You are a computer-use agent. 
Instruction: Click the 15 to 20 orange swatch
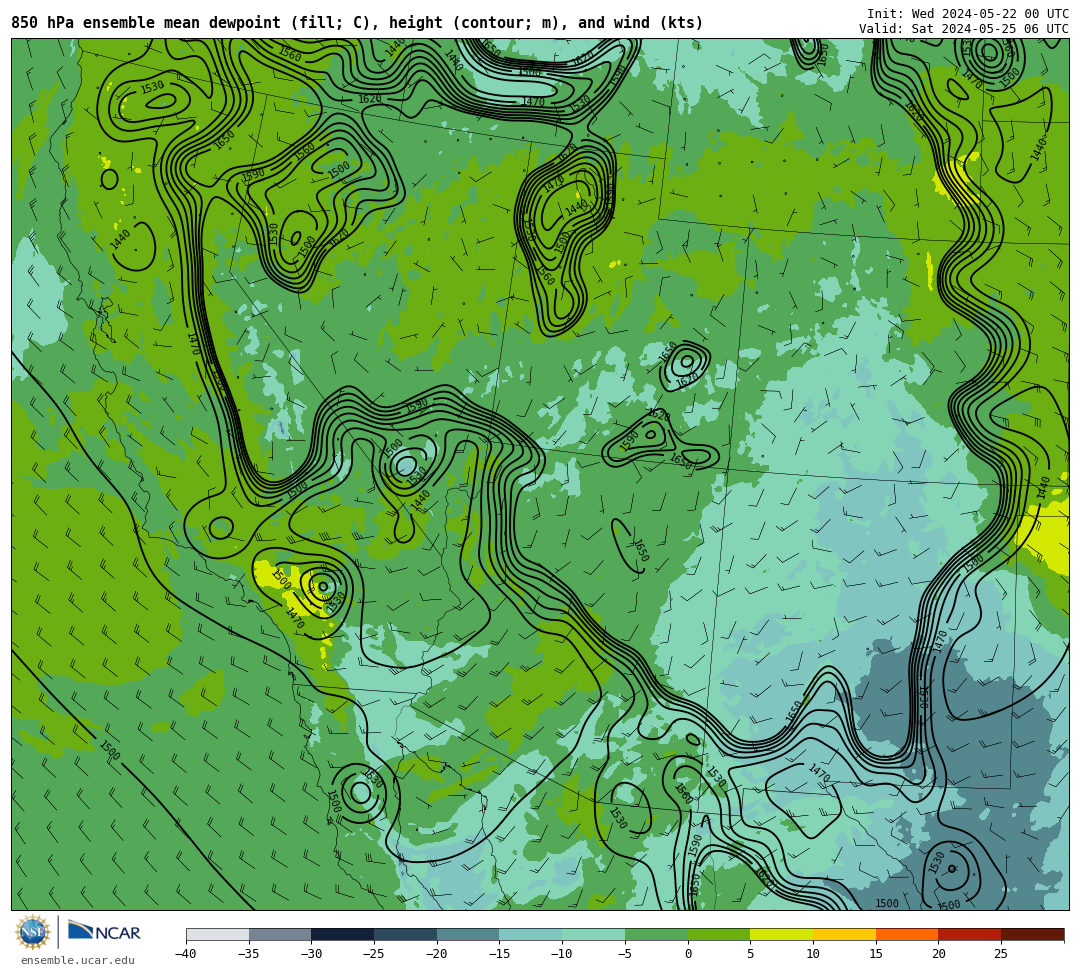(x=907, y=934)
